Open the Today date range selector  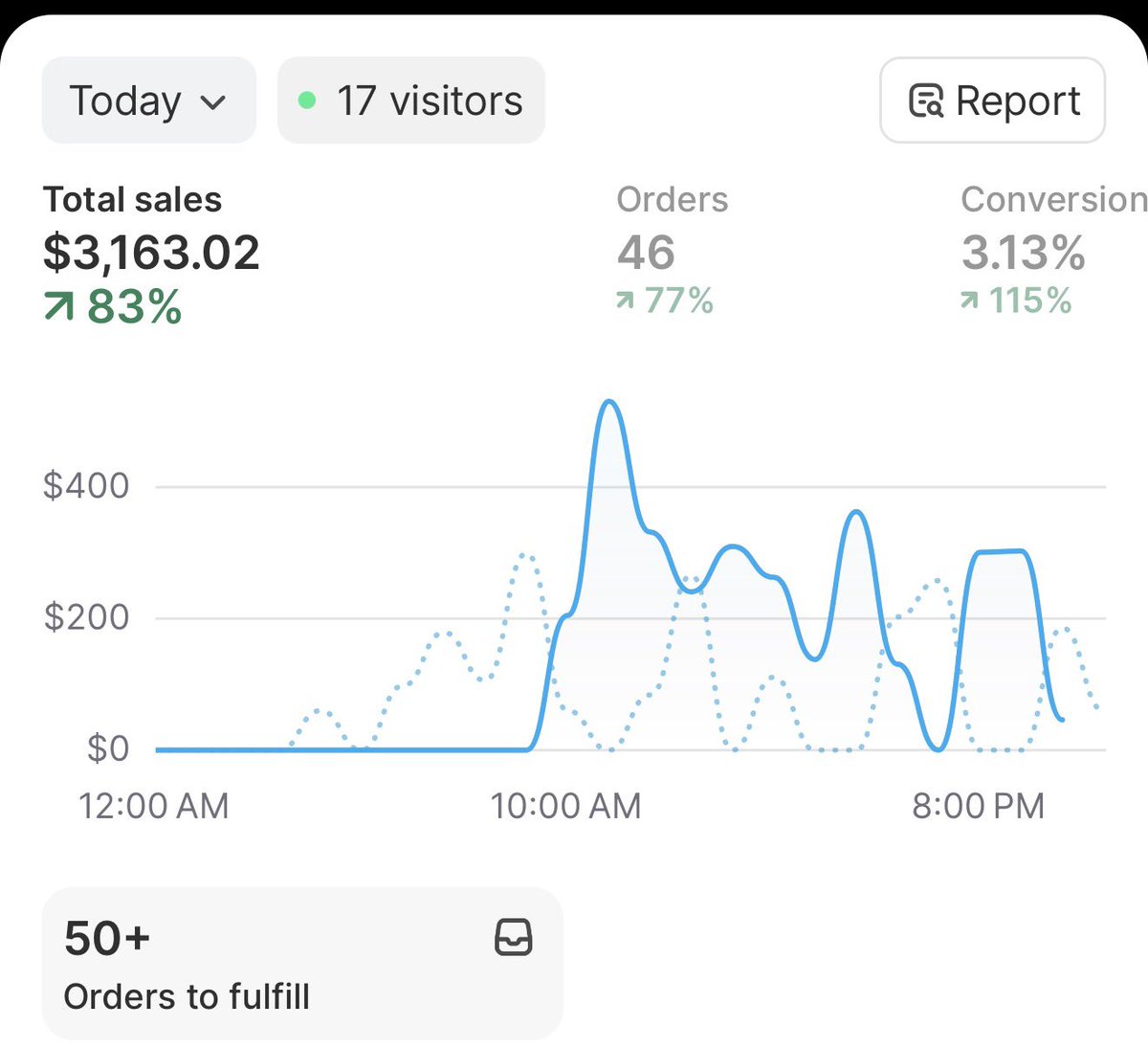(147, 100)
